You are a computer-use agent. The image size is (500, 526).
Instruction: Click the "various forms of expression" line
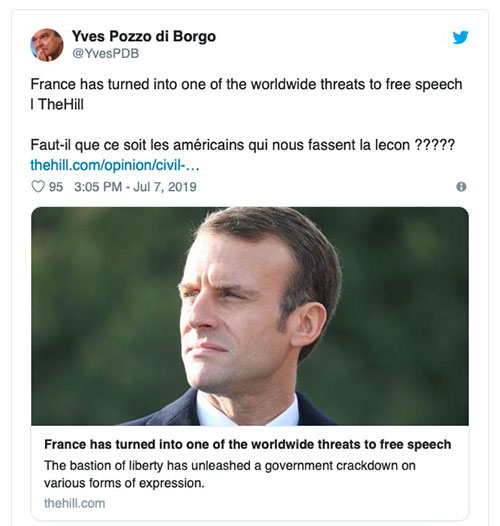(x=124, y=483)
